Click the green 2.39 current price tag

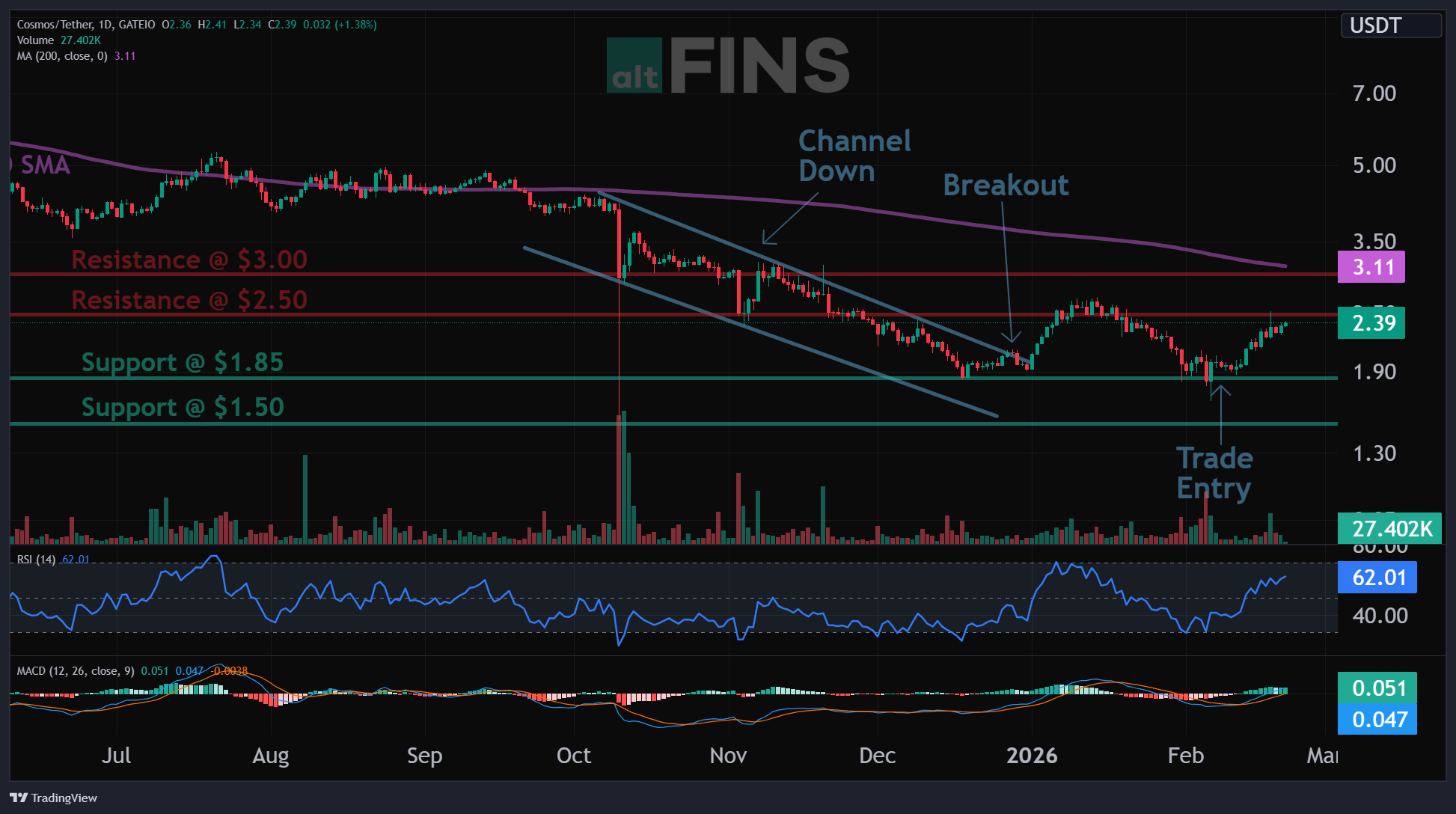pos(1371,323)
